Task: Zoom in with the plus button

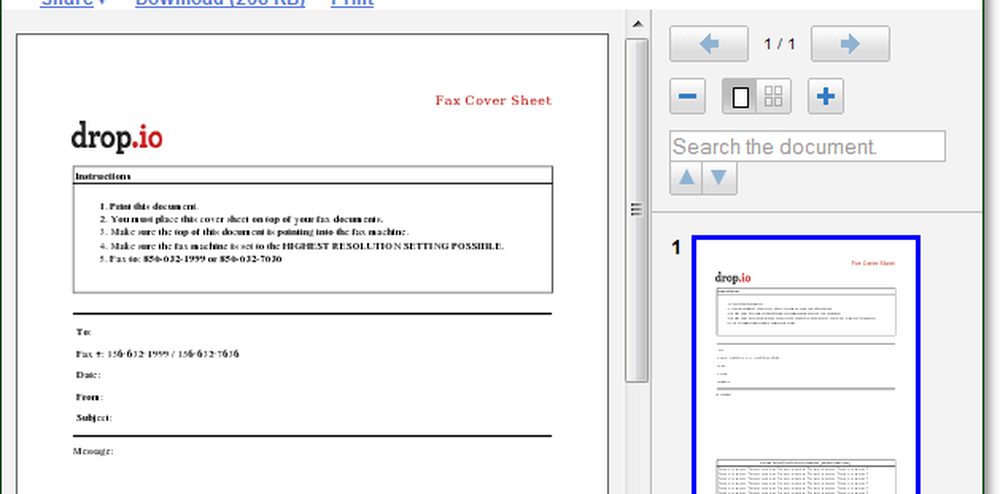Action: 826,97
